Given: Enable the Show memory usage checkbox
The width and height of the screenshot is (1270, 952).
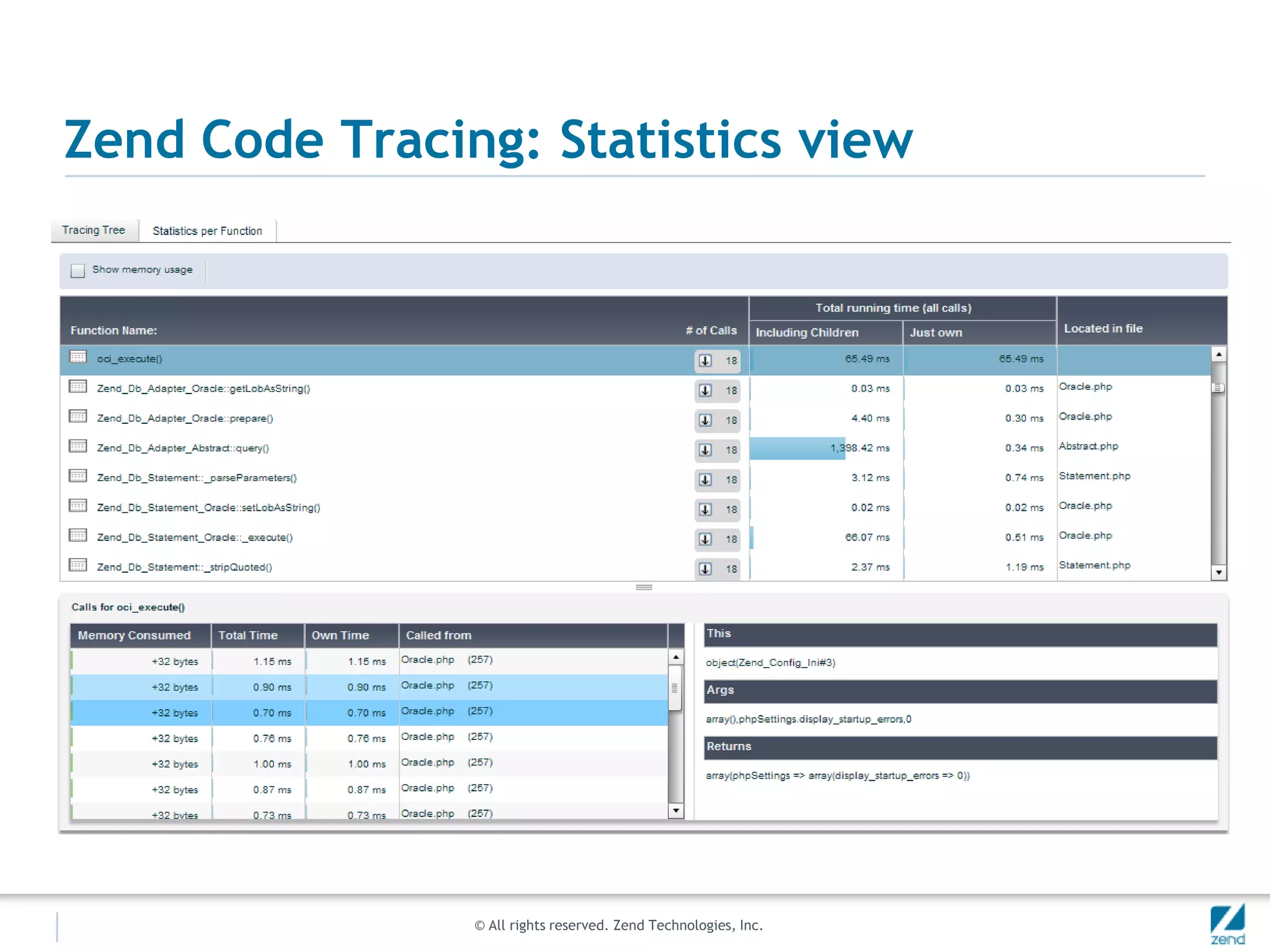Looking at the screenshot, I should 78,271.
